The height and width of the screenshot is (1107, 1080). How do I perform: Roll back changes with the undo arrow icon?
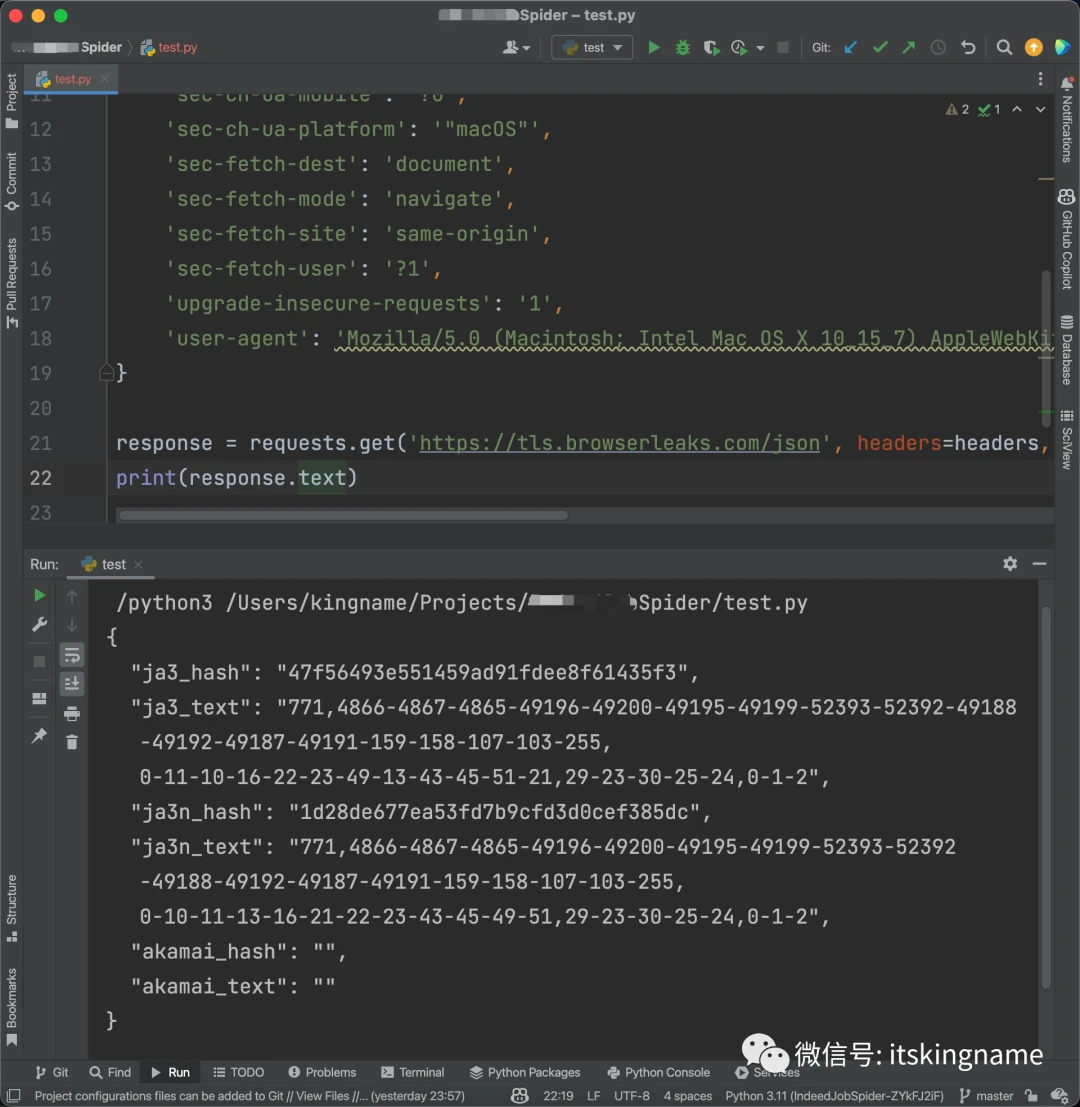pyautogui.click(x=968, y=47)
